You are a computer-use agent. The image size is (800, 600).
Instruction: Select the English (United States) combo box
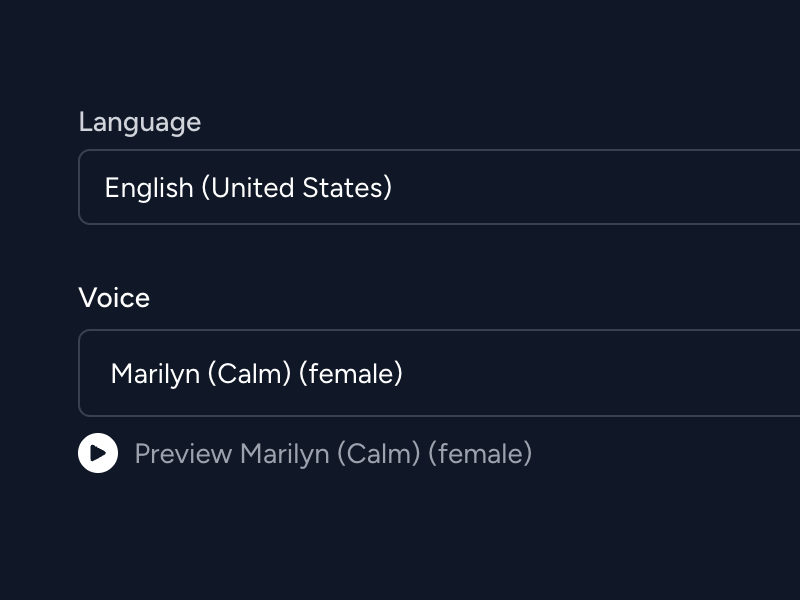pyautogui.click(x=439, y=187)
